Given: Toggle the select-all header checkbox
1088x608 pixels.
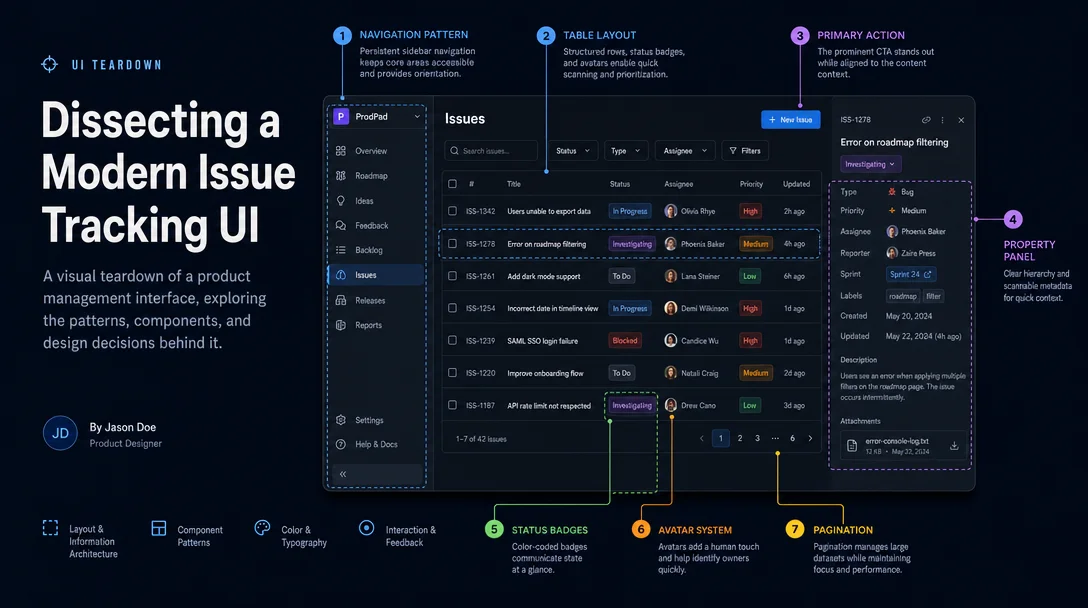Looking at the screenshot, I should click(452, 184).
